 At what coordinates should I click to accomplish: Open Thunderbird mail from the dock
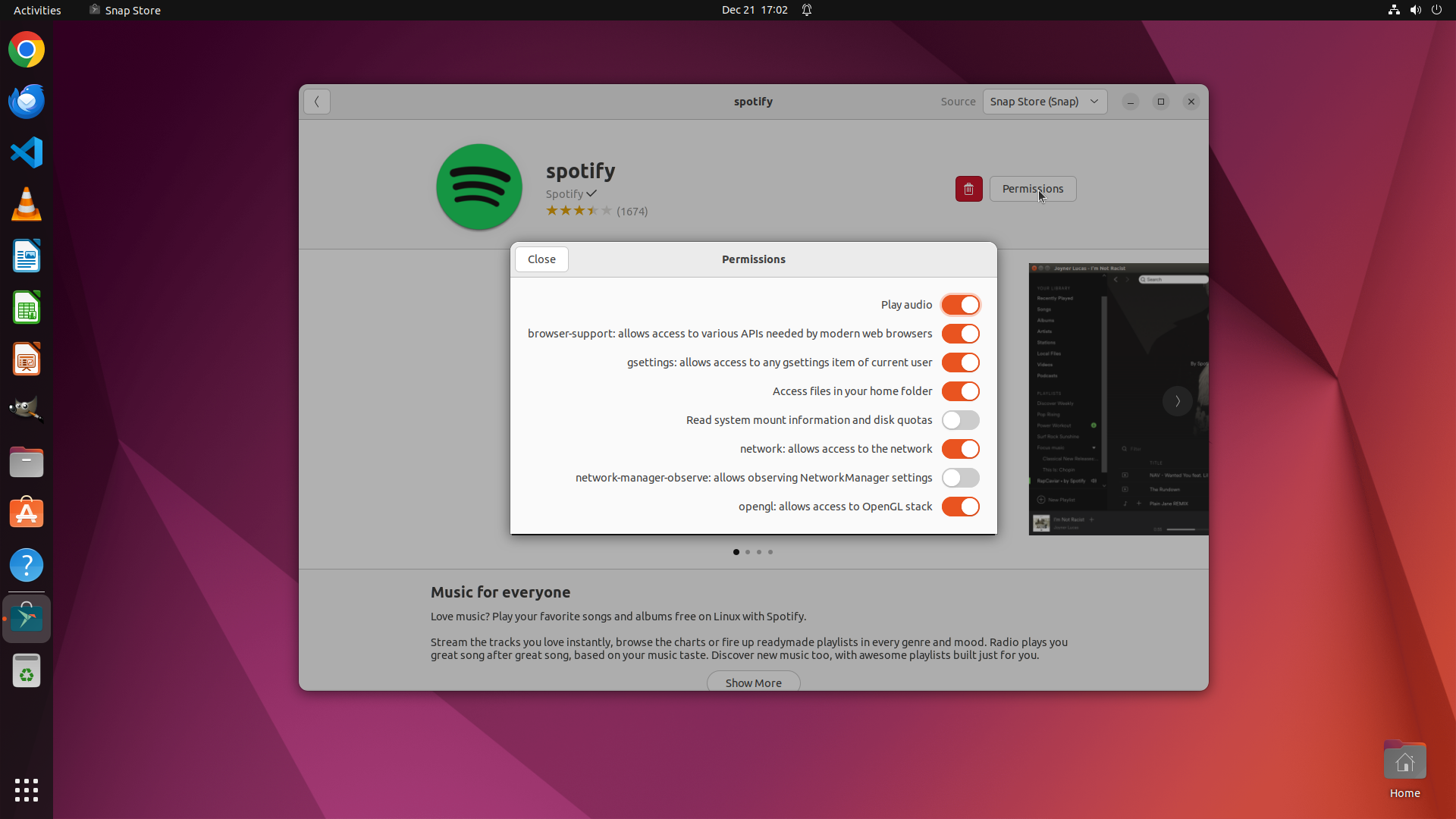(27, 101)
